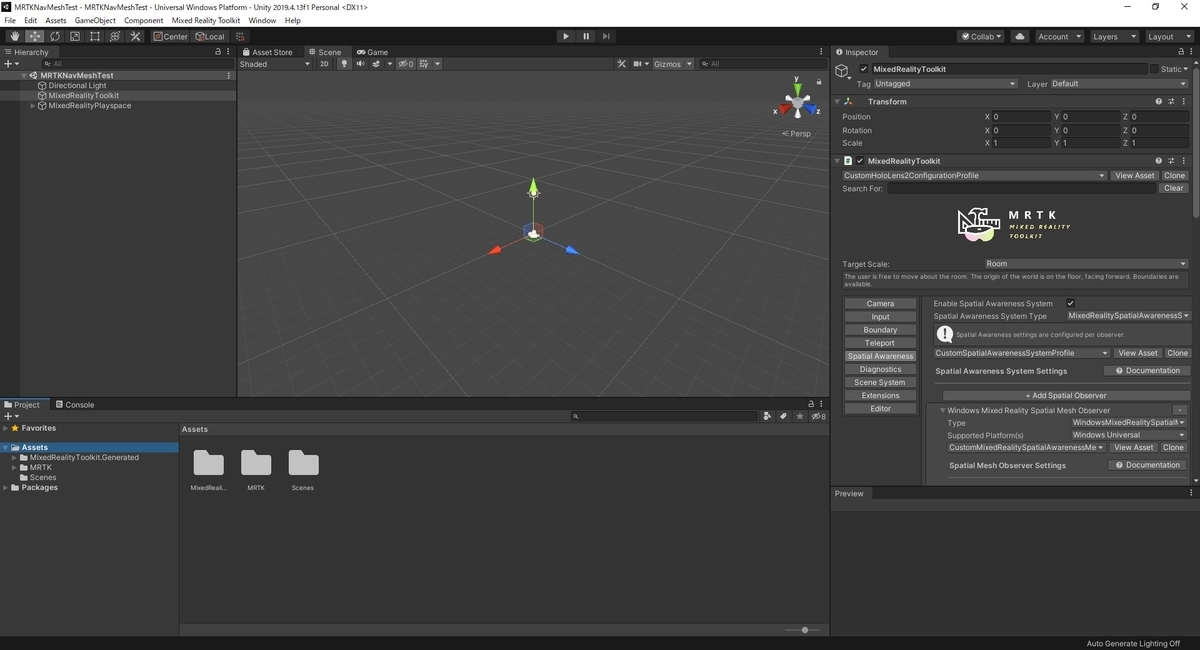Toggle 2D scene view mode

[x=324, y=64]
